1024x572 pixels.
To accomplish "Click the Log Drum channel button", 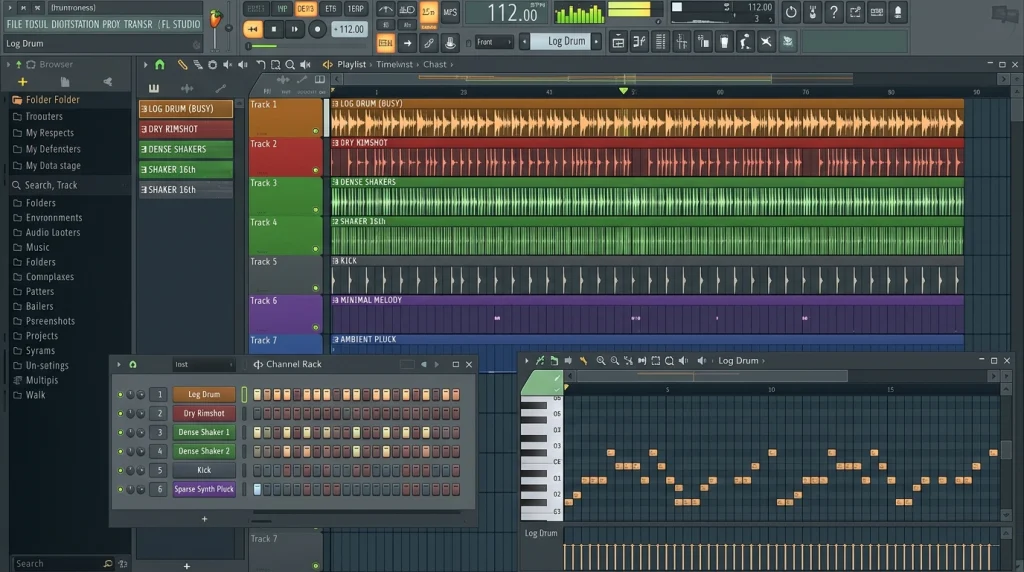I will pyautogui.click(x=204, y=394).
